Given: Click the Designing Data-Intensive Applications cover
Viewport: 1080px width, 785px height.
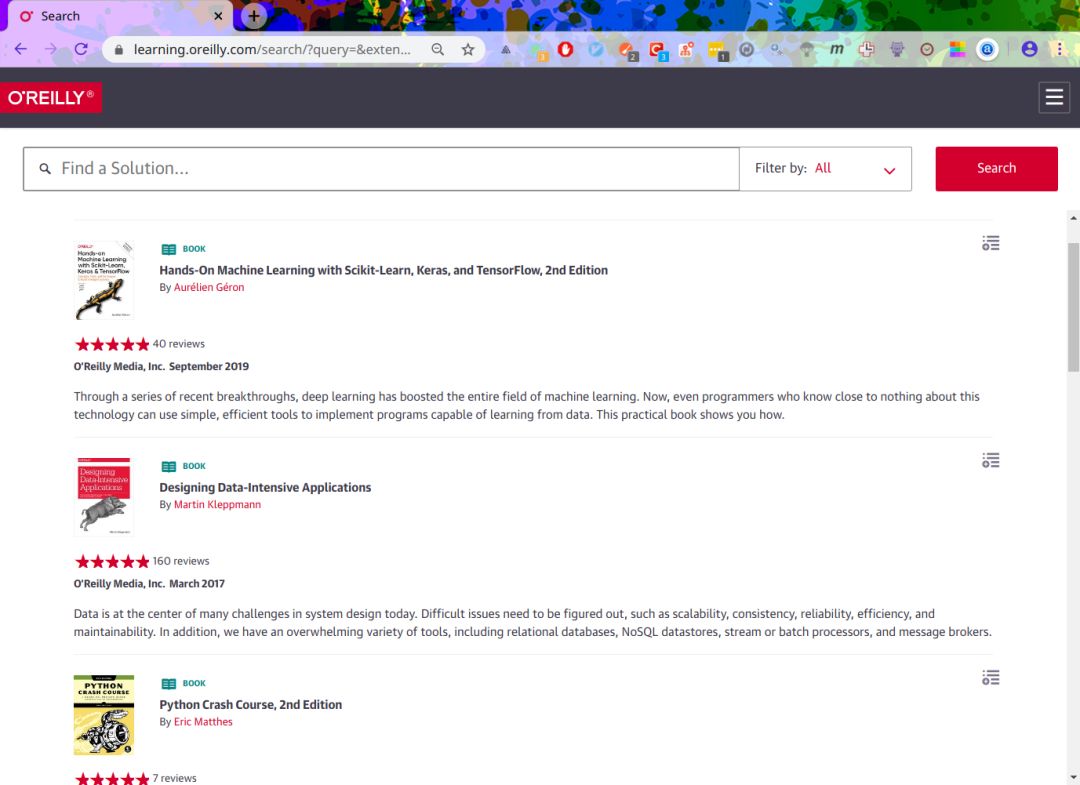Looking at the screenshot, I should click(103, 496).
